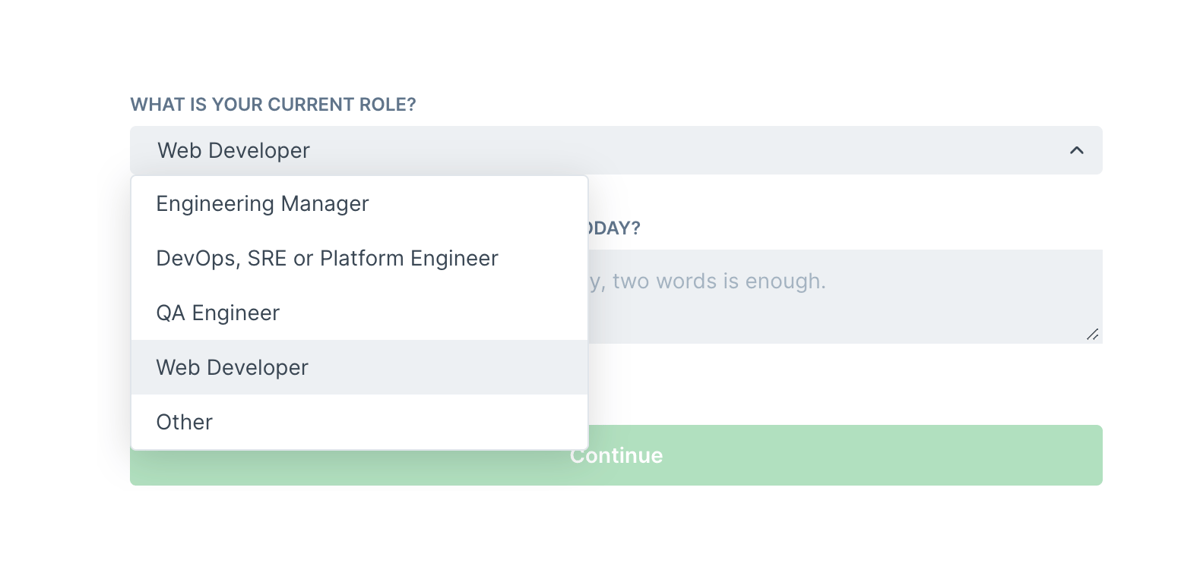This screenshot has width=1200, height=588.
Task: Click the textarea resize handle icon
Action: [x=1093, y=335]
